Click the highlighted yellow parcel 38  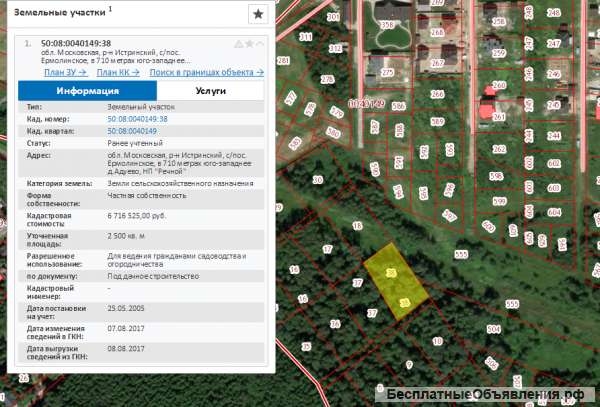(396, 281)
